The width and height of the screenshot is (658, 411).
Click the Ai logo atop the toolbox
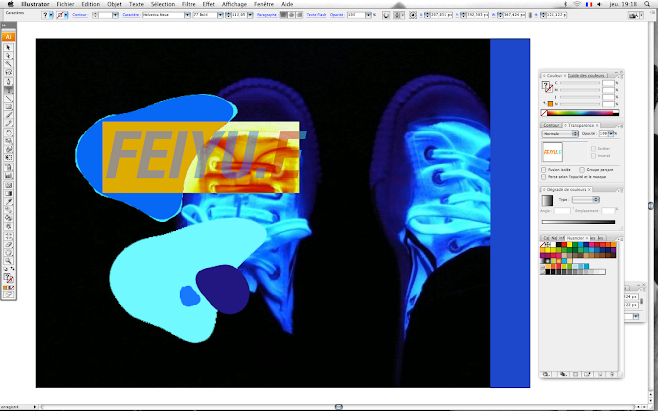pyautogui.click(x=8, y=37)
